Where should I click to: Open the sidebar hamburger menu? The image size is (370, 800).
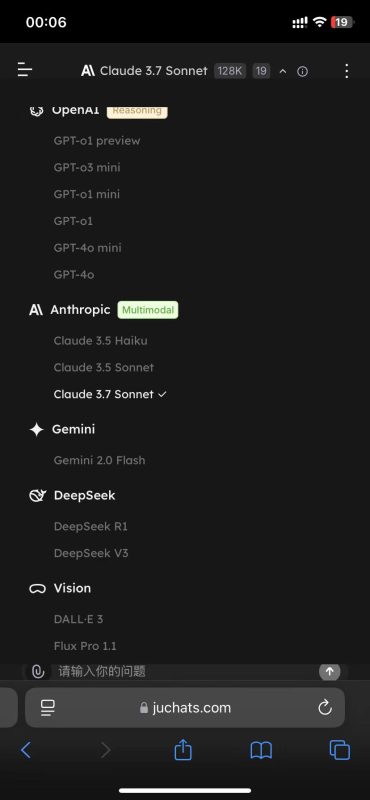pyautogui.click(x=24, y=69)
